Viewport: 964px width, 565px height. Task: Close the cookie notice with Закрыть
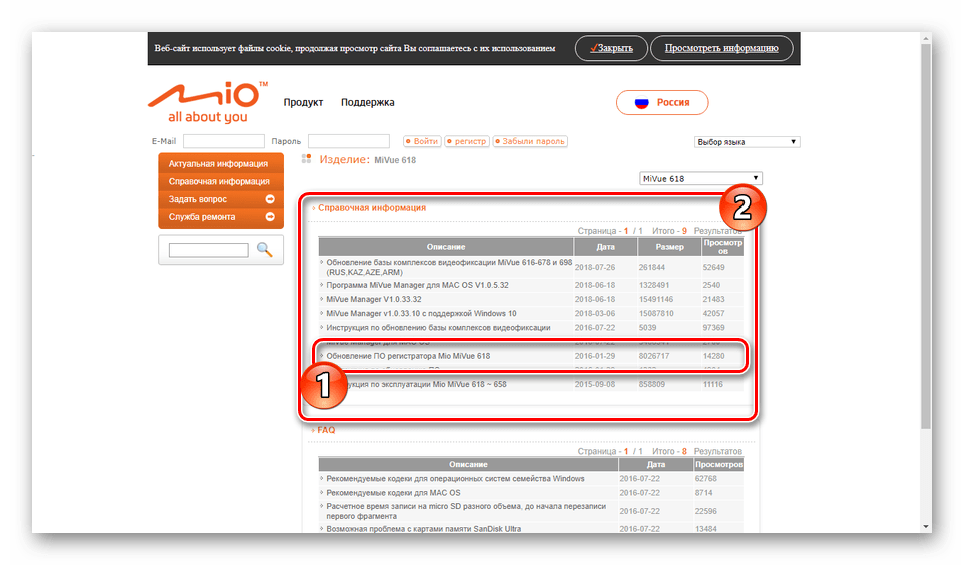(x=610, y=48)
